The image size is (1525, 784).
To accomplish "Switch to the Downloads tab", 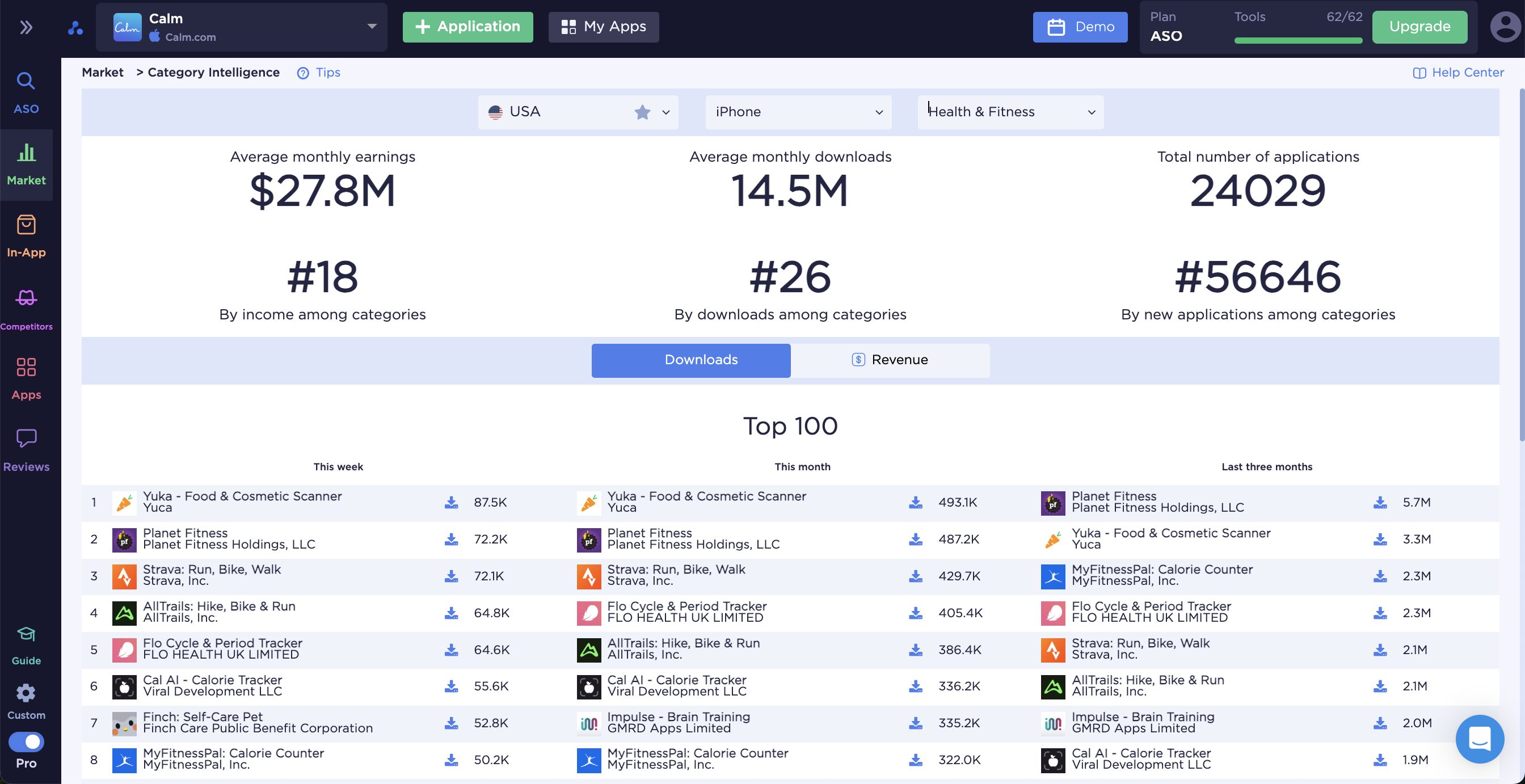I will point(691,360).
